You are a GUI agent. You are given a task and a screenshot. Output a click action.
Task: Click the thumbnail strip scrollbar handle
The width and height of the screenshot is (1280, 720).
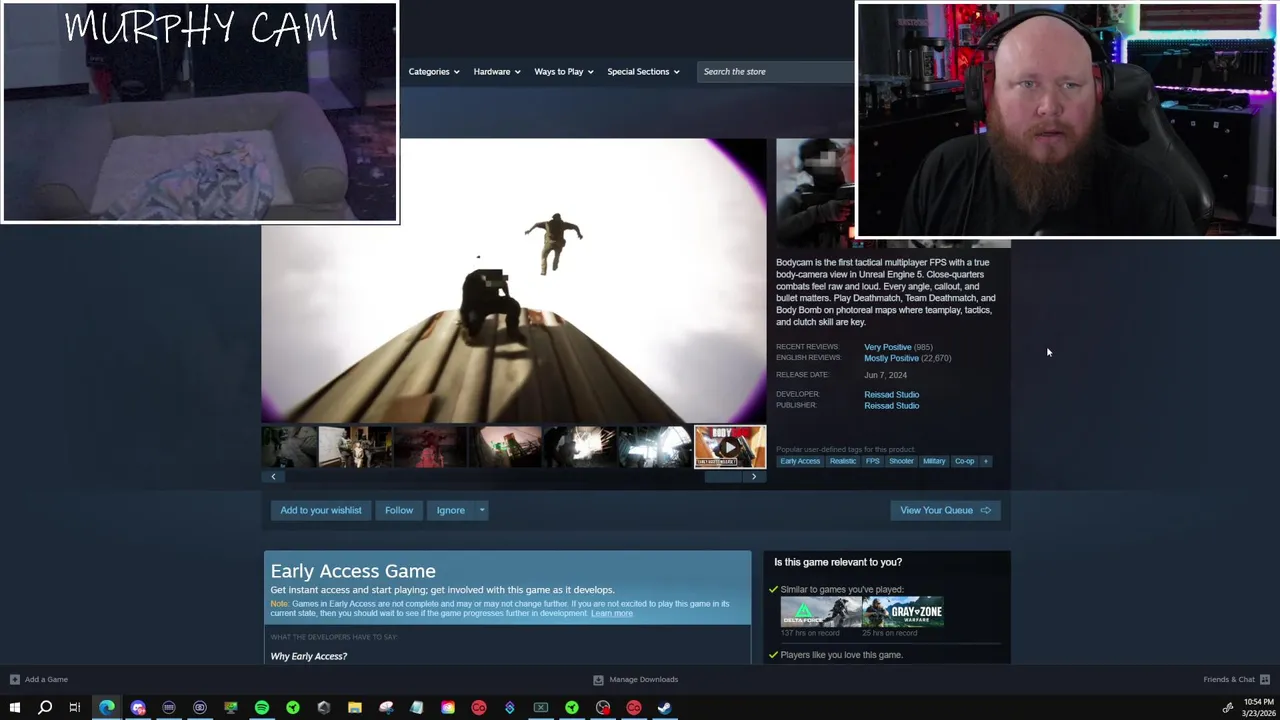(x=724, y=477)
